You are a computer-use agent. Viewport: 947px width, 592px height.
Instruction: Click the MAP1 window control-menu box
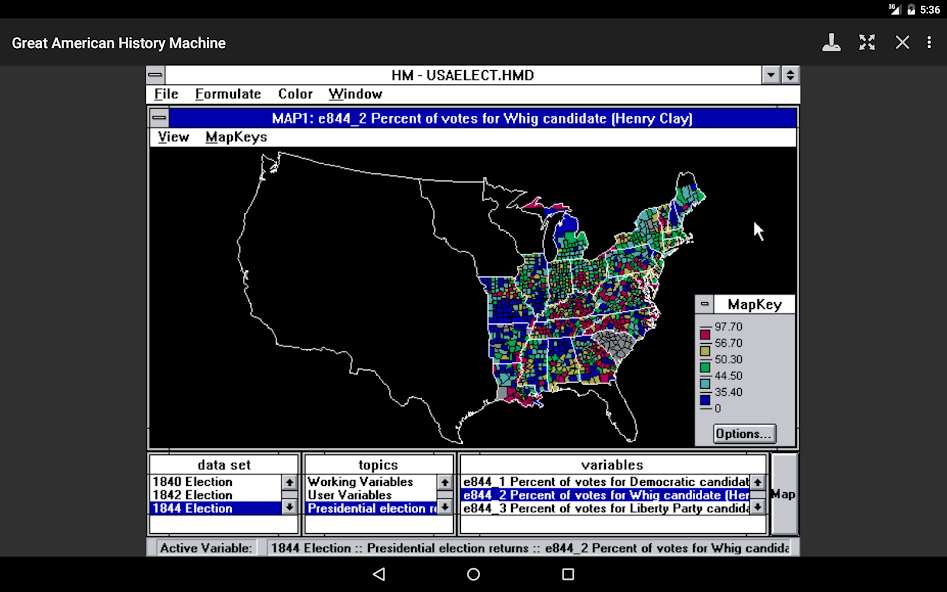pos(158,118)
